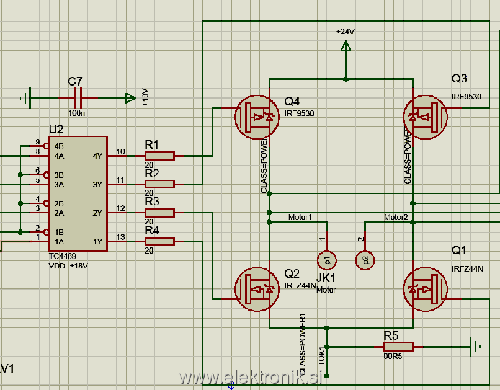Screen dimensions: 500x390
Task: Click motor connector pin 2 circle
Action: pyautogui.click(x=365, y=260)
